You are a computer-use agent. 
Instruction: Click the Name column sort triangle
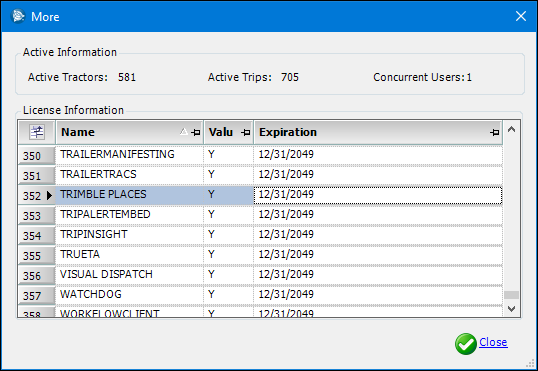coord(184,131)
